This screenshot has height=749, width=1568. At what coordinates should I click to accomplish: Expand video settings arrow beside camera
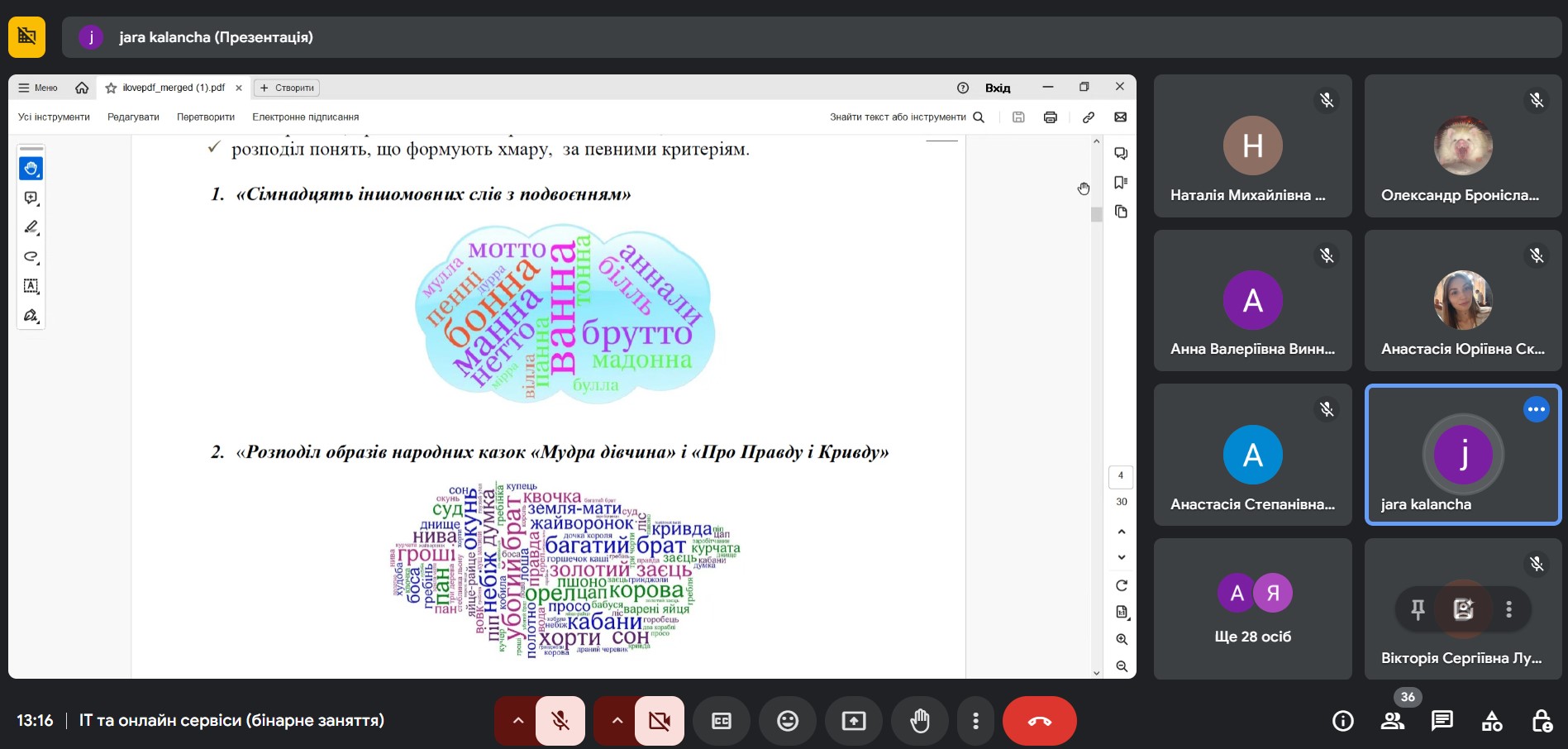pyautogui.click(x=617, y=721)
